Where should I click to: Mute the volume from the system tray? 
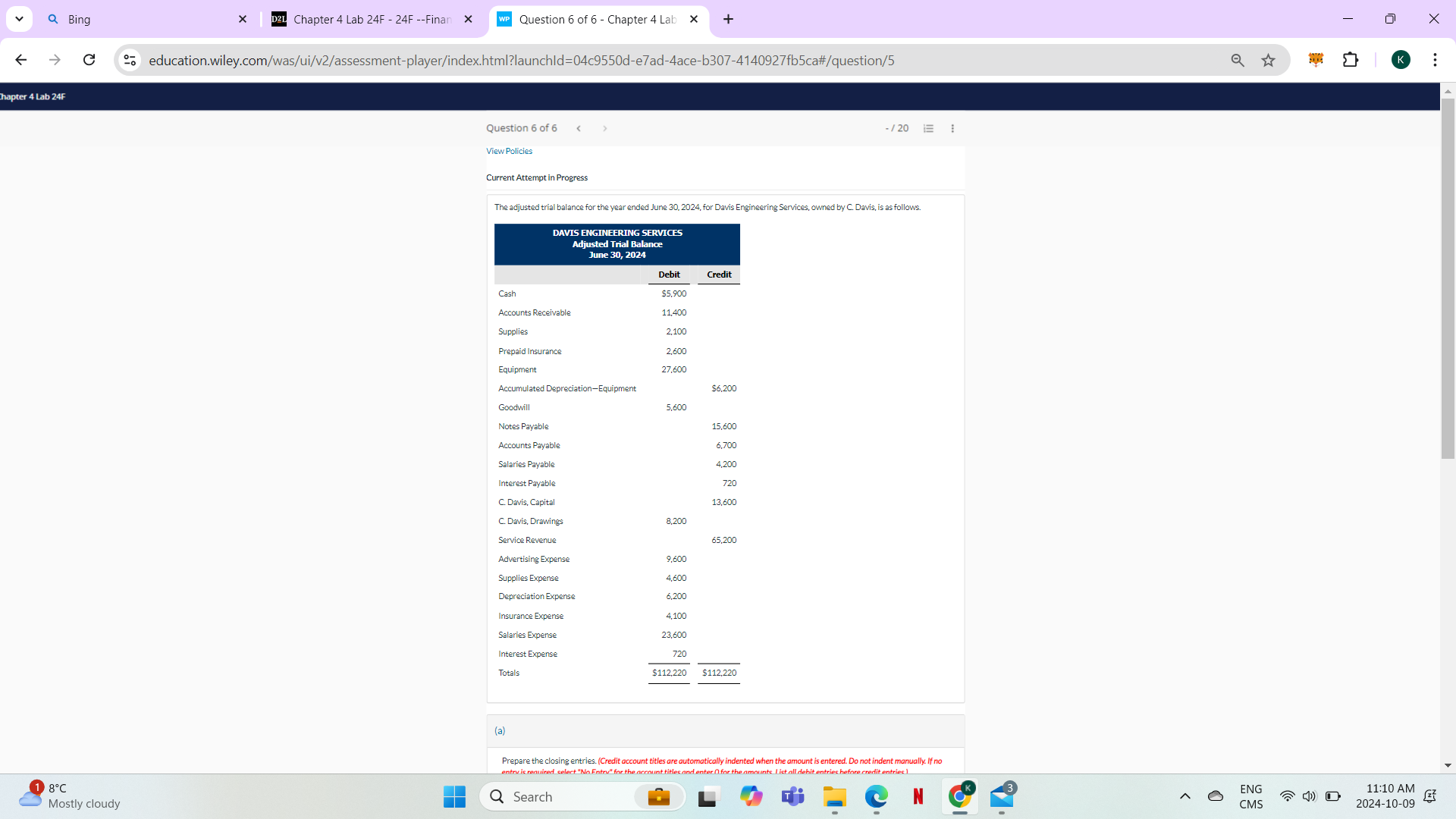[1311, 796]
